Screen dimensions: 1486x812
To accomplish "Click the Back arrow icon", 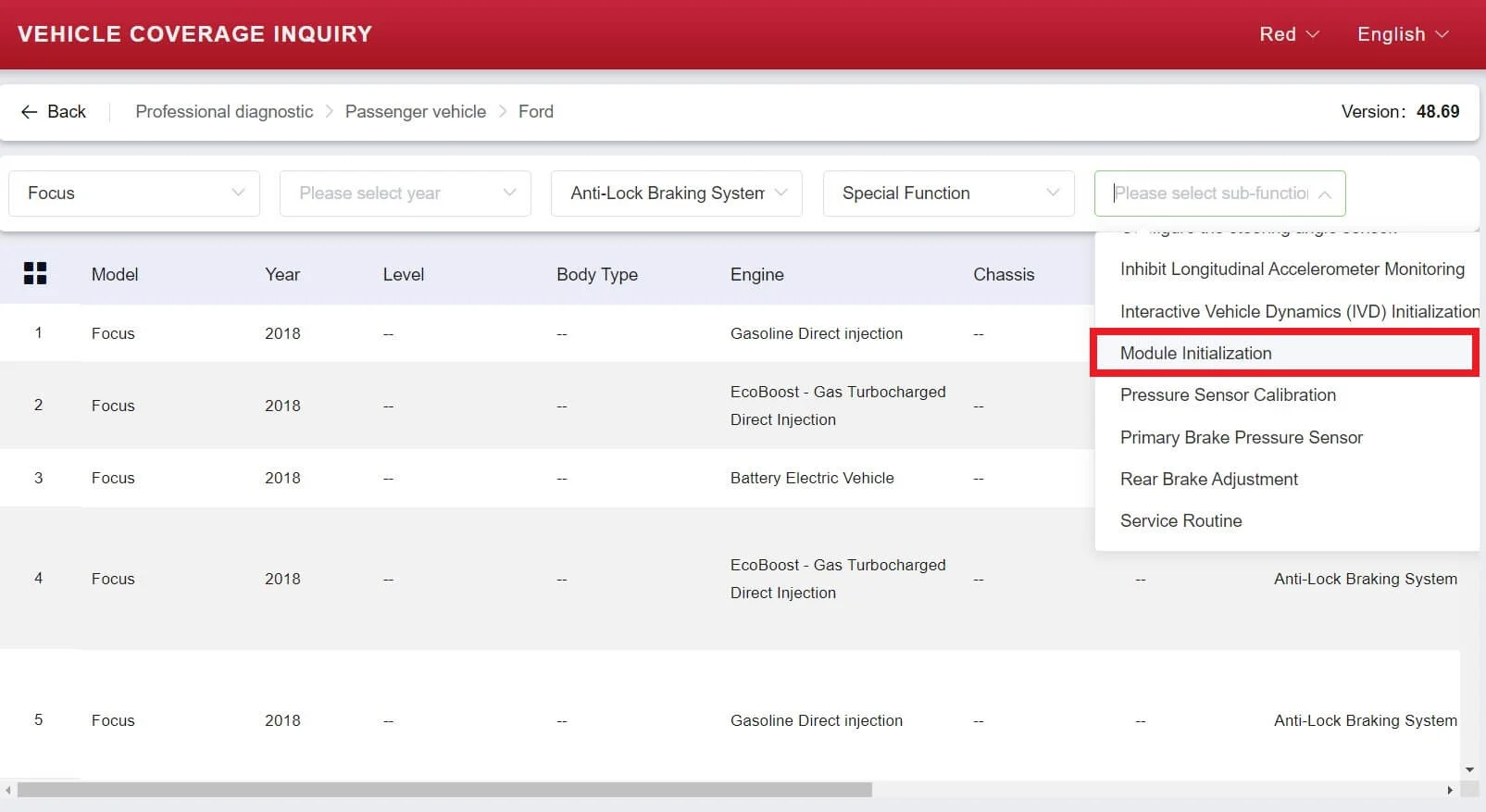I will click(29, 112).
